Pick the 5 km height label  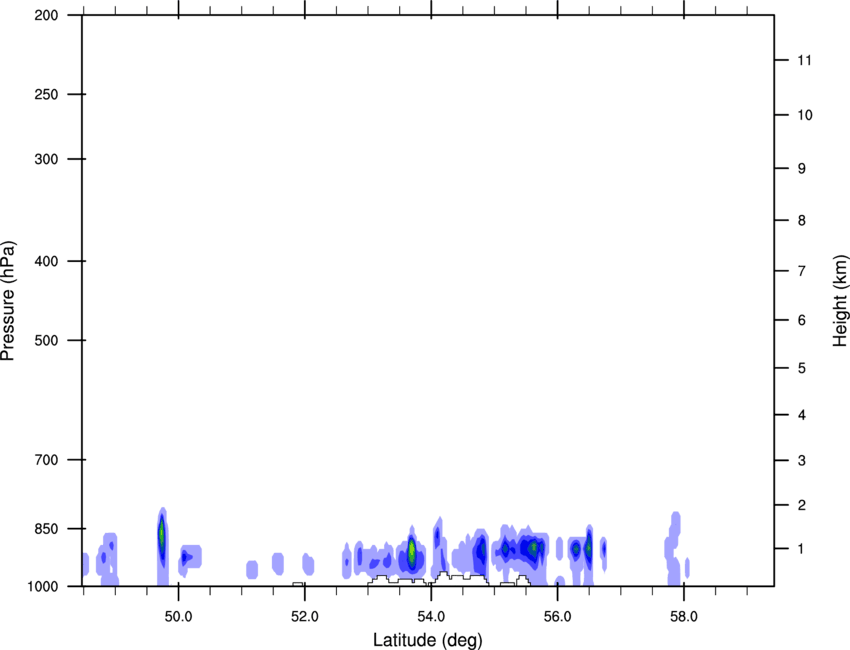(801, 368)
